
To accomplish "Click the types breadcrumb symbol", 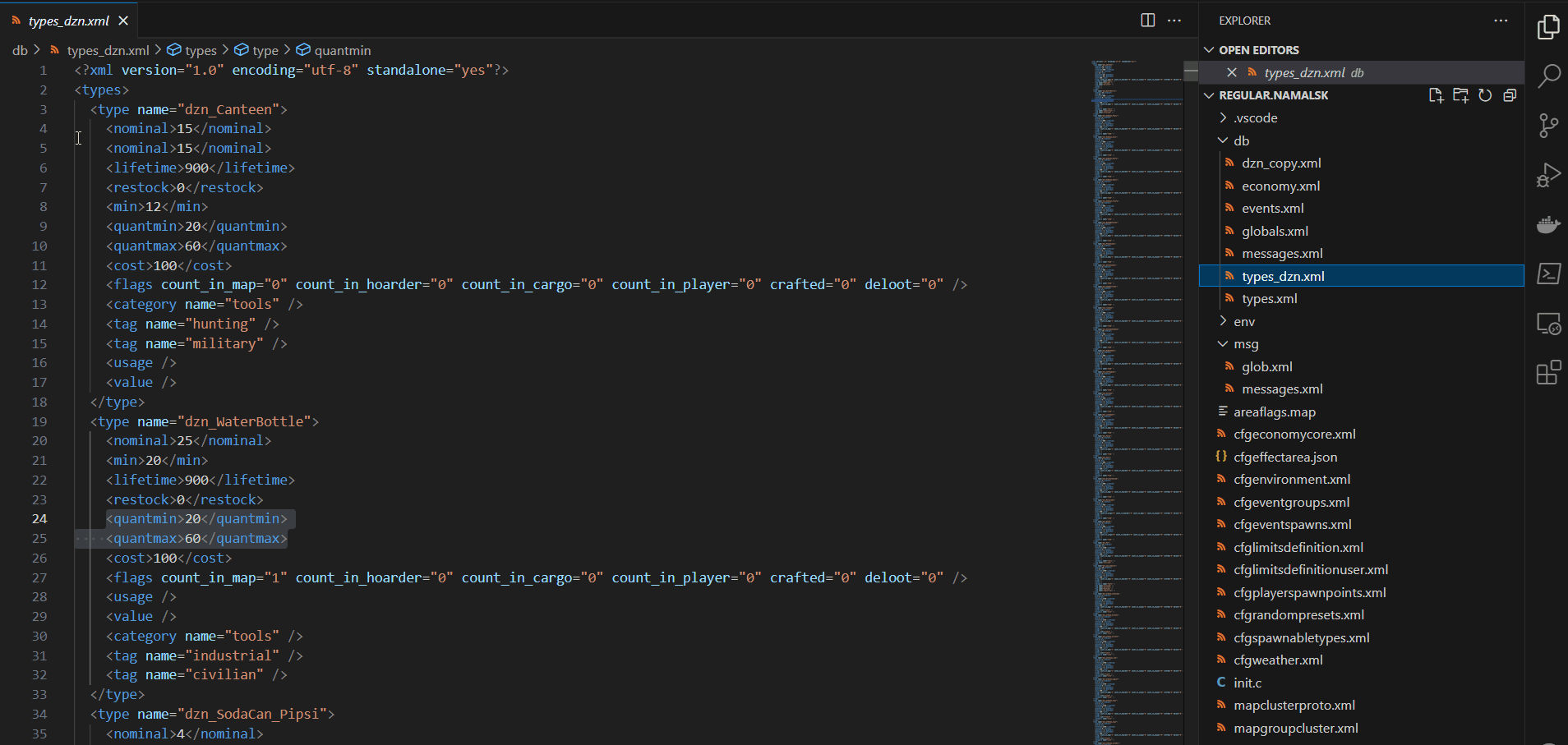I will (191, 50).
